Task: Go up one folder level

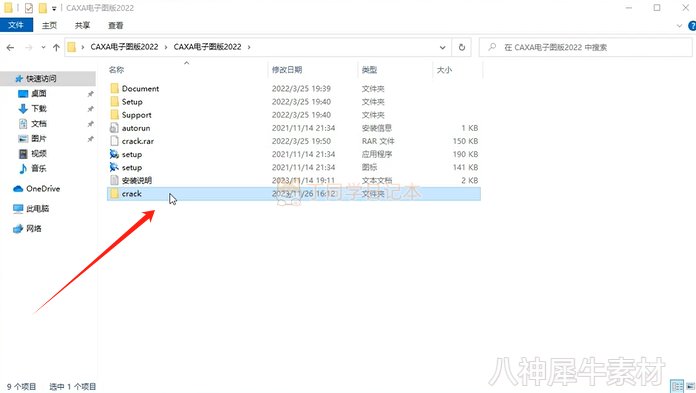Action: tap(56, 47)
